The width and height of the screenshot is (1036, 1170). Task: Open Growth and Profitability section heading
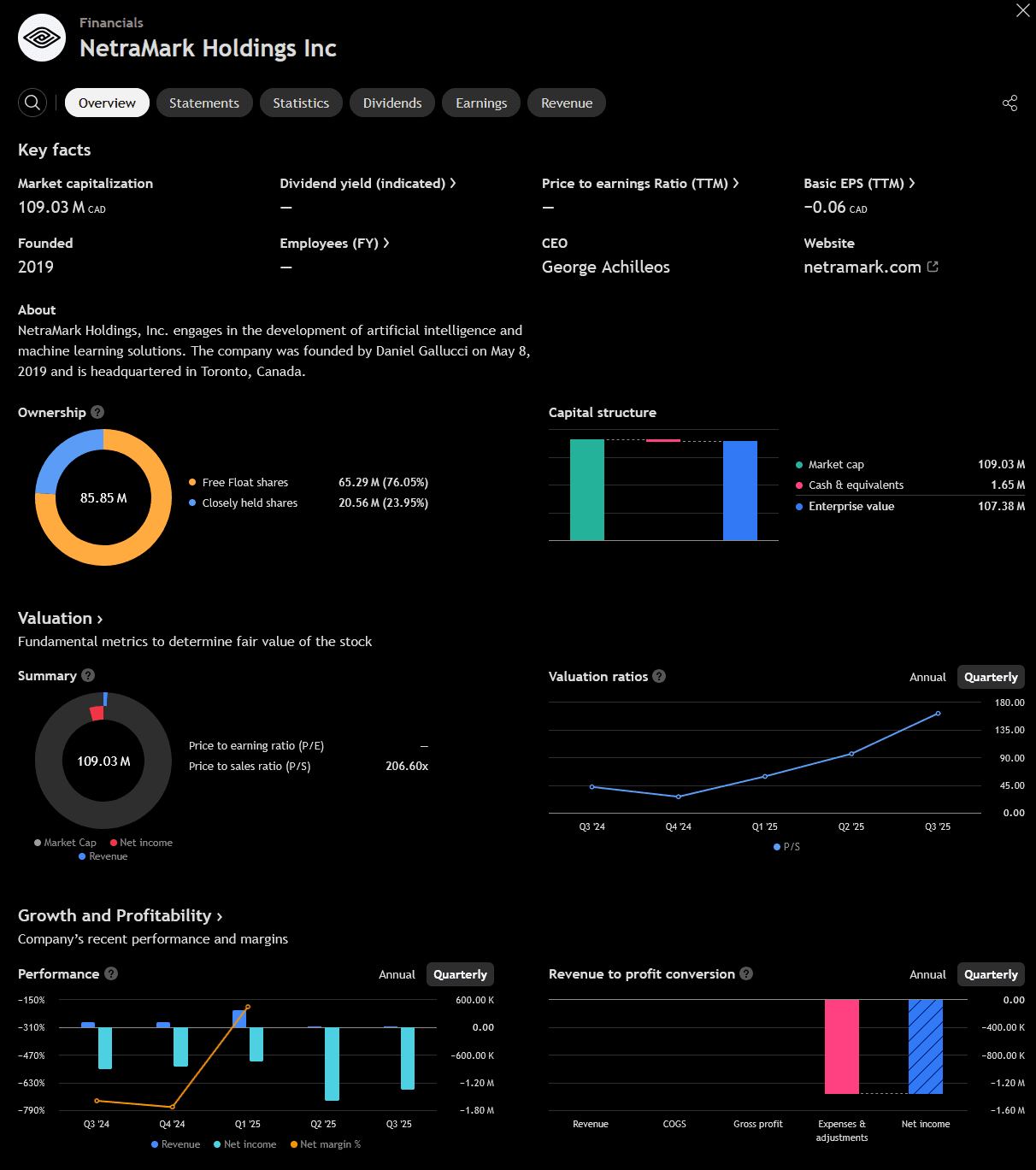click(121, 915)
